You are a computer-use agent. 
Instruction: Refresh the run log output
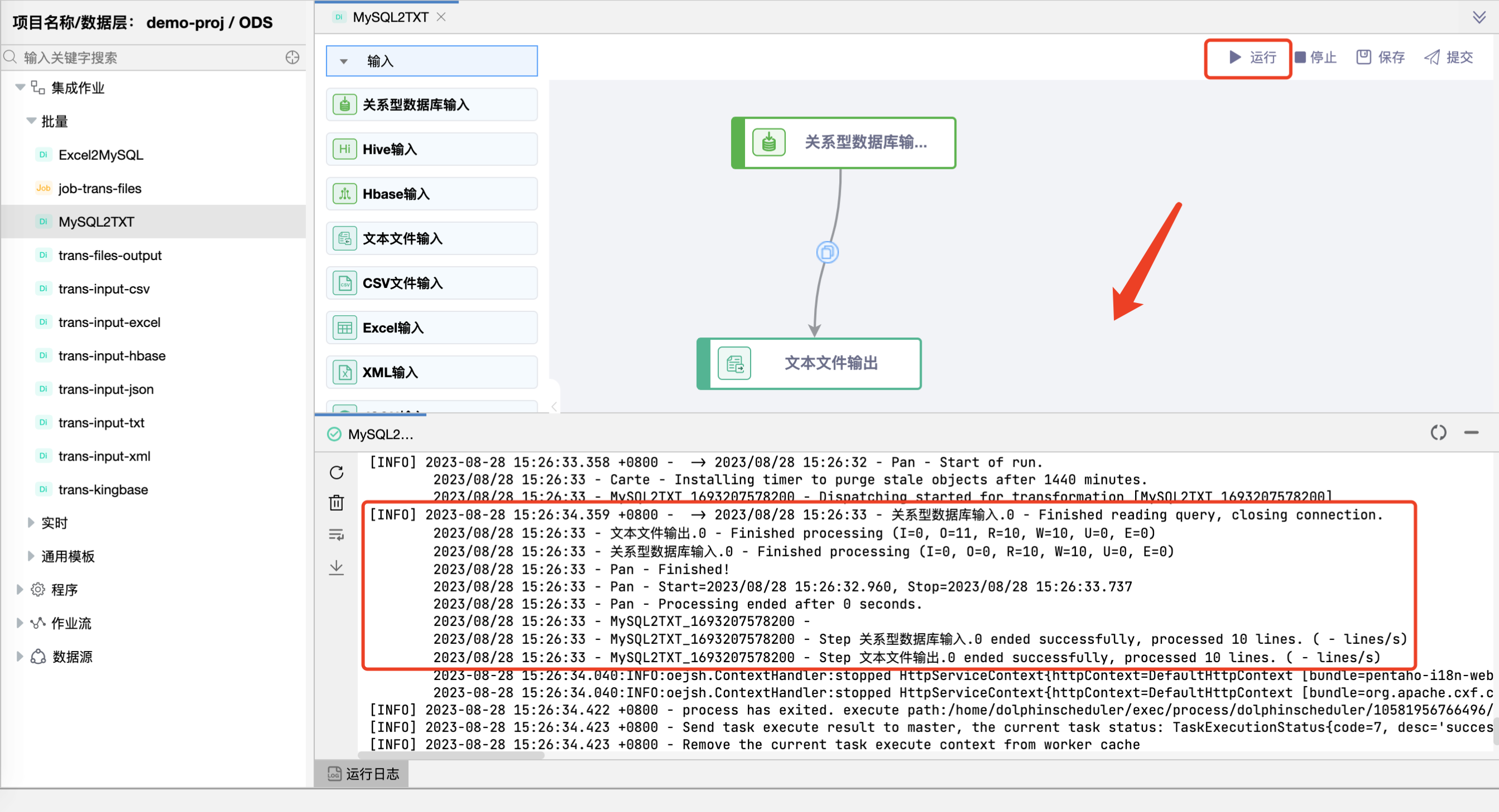point(337,472)
